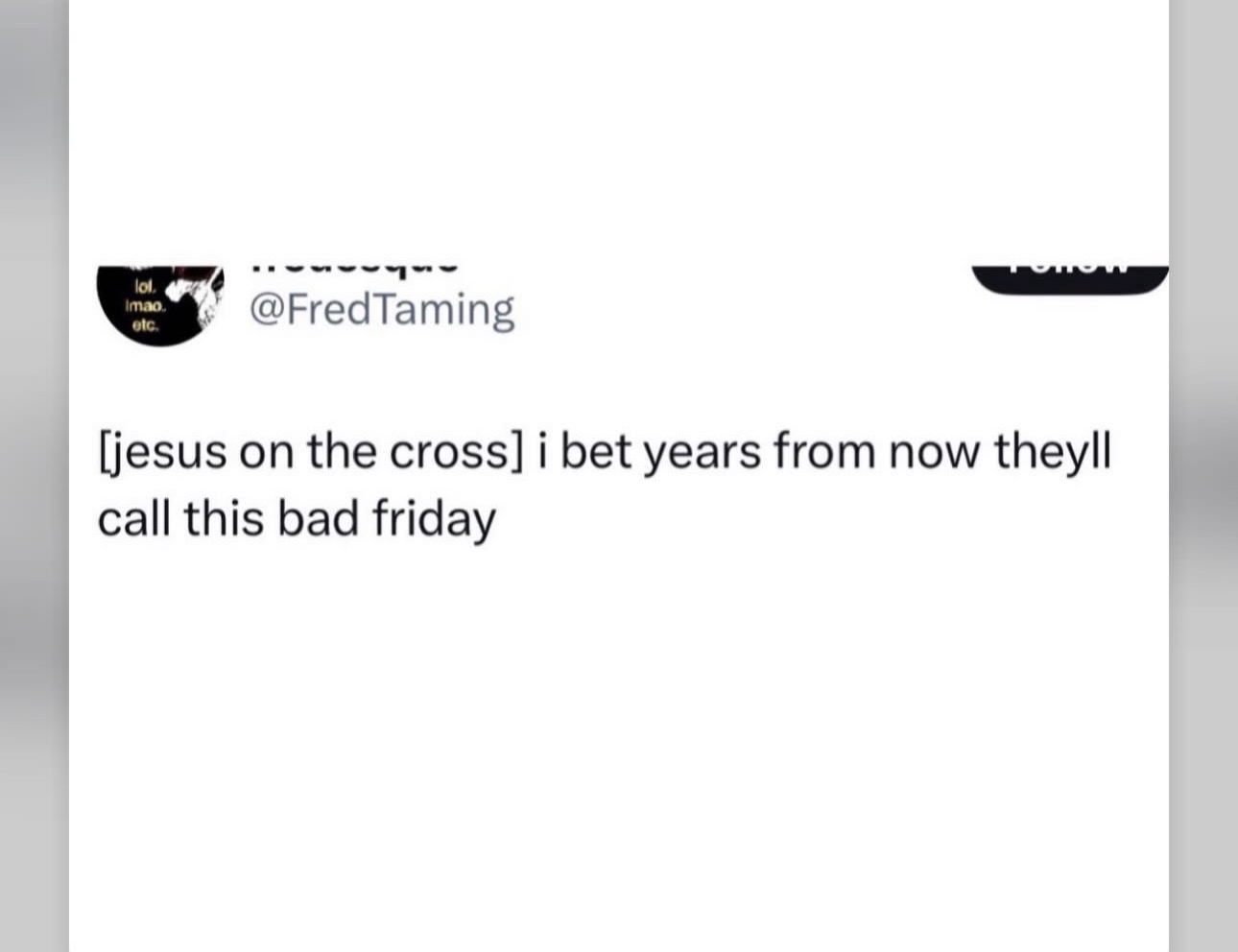Click the blurred gray right margin
The image size is (1238, 952).
pyautogui.click(x=1203, y=480)
